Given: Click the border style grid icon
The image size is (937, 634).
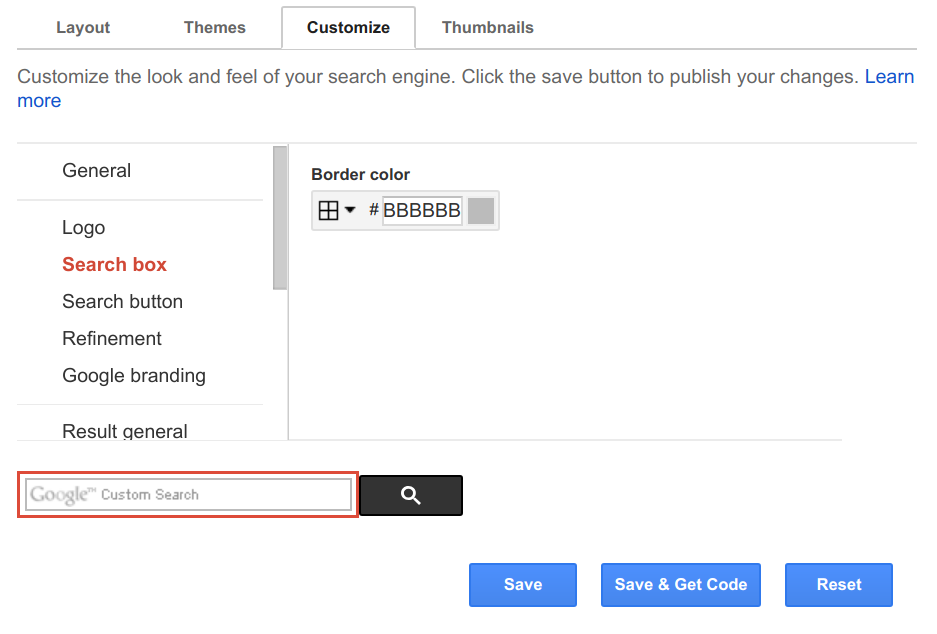Looking at the screenshot, I should (x=327, y=210).
